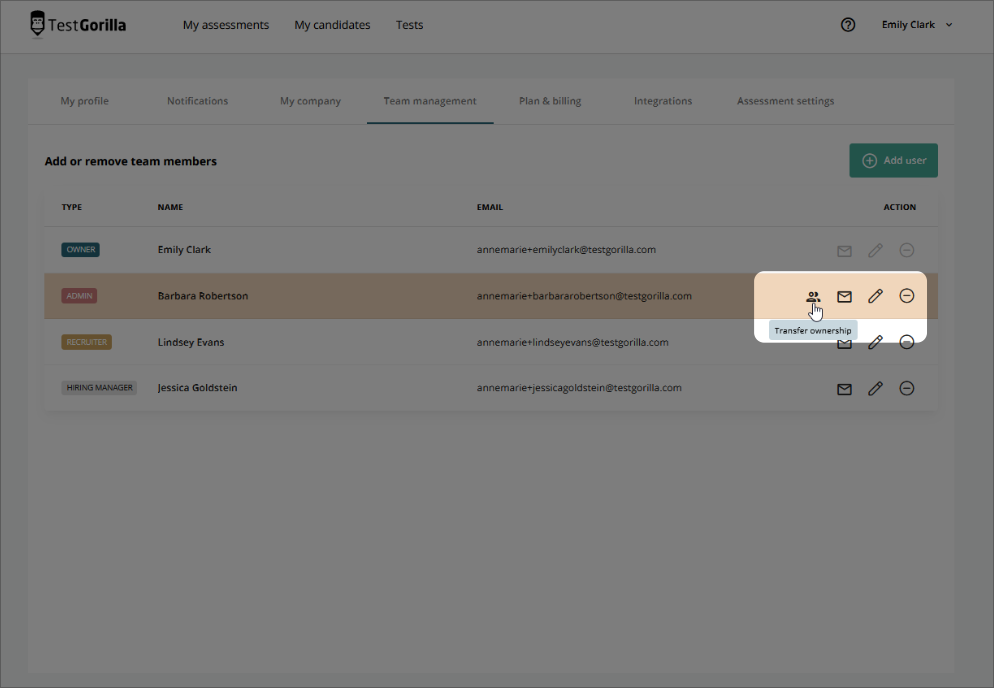Click the RECRUITER type badge
Image resolution: width=994 pixels, height=688 pixels.
click(86, 342)
